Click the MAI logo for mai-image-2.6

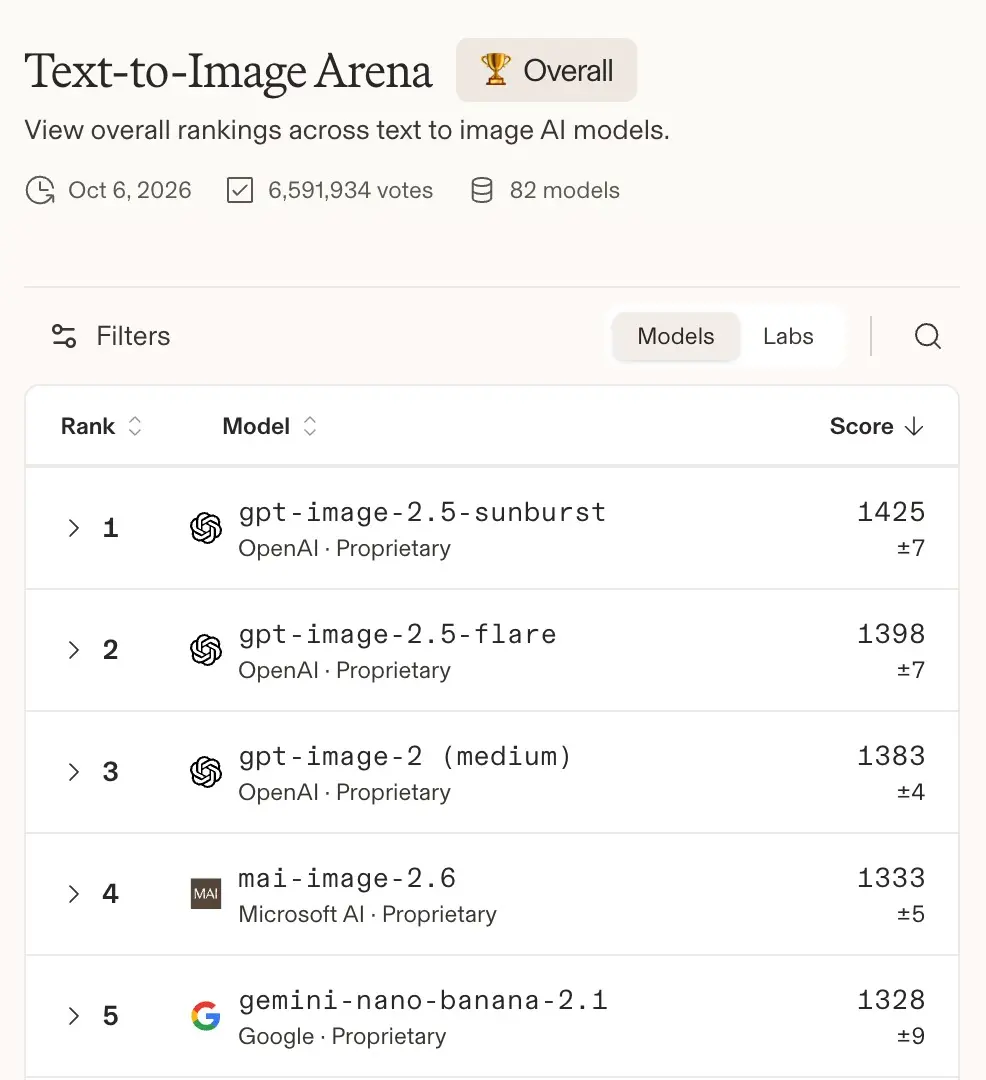(206, 894)
